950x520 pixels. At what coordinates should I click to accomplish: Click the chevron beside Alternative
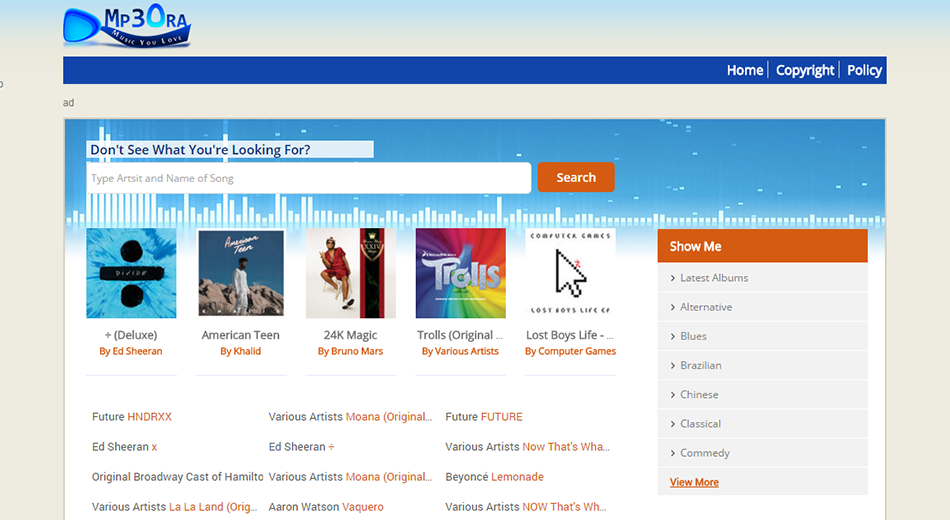click(673, 307)
